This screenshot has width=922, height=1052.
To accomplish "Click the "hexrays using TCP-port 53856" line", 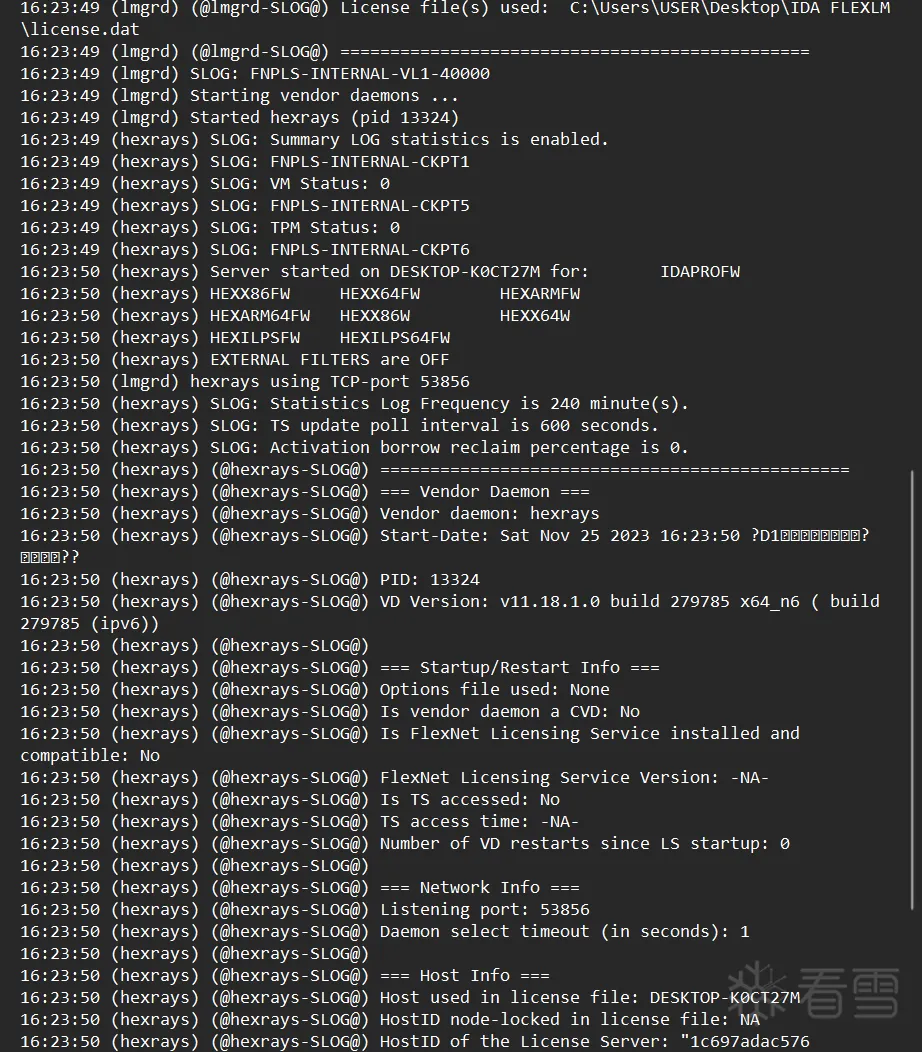I will click(329, 382).
